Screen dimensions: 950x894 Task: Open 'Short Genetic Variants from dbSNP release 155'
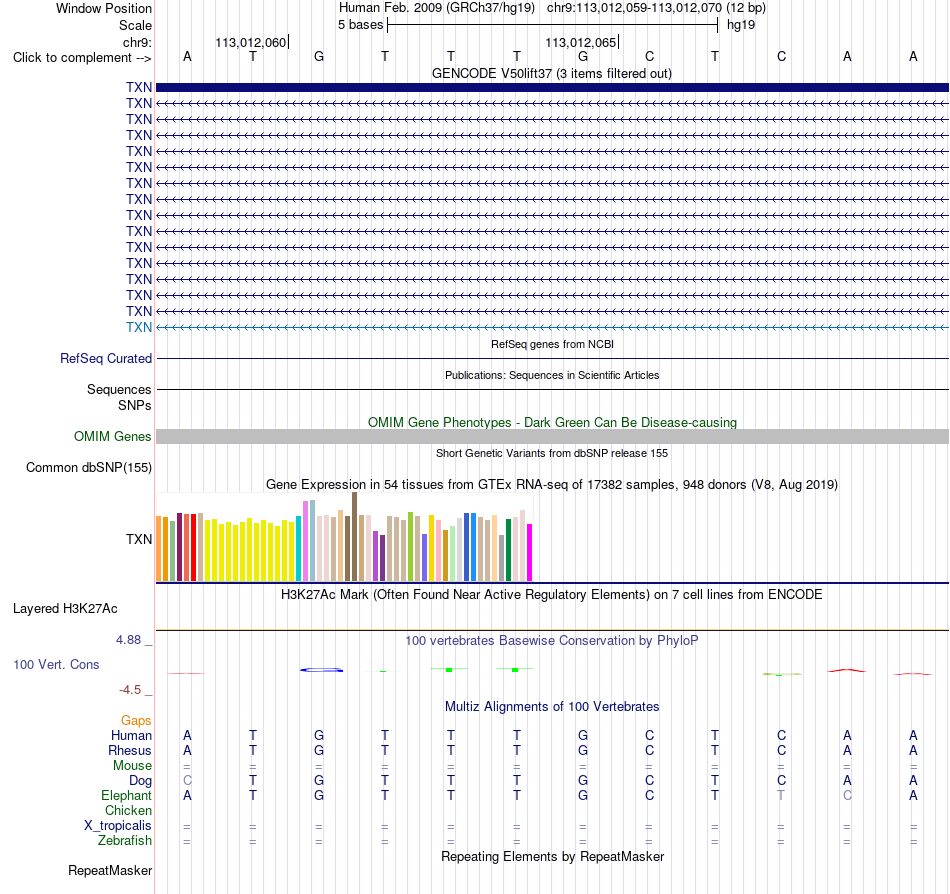[x=552, y=453]
